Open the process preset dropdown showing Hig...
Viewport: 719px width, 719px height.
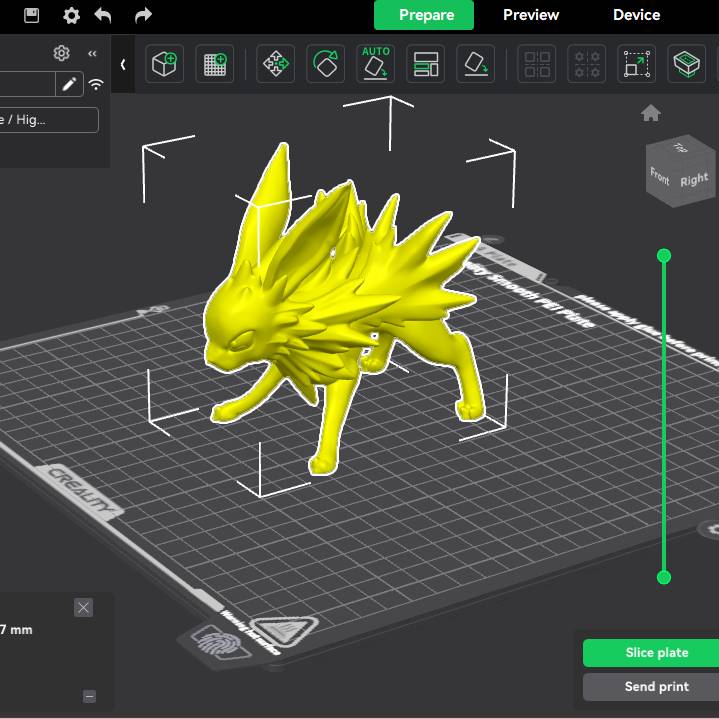coord(48,120)
